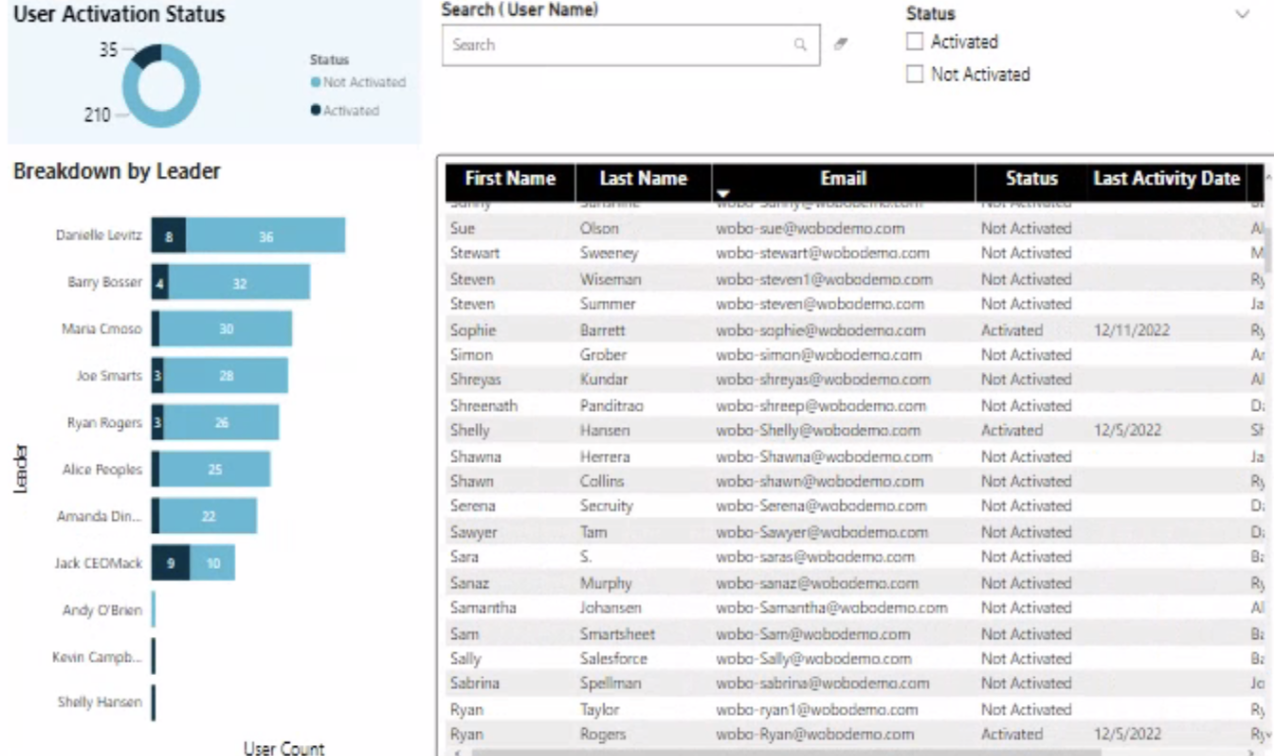Screen dimensions: 1274x756
Task: Click Ryan Rogers bar segment showing 26
Action: pyautogui.click(x=222, y=422)
